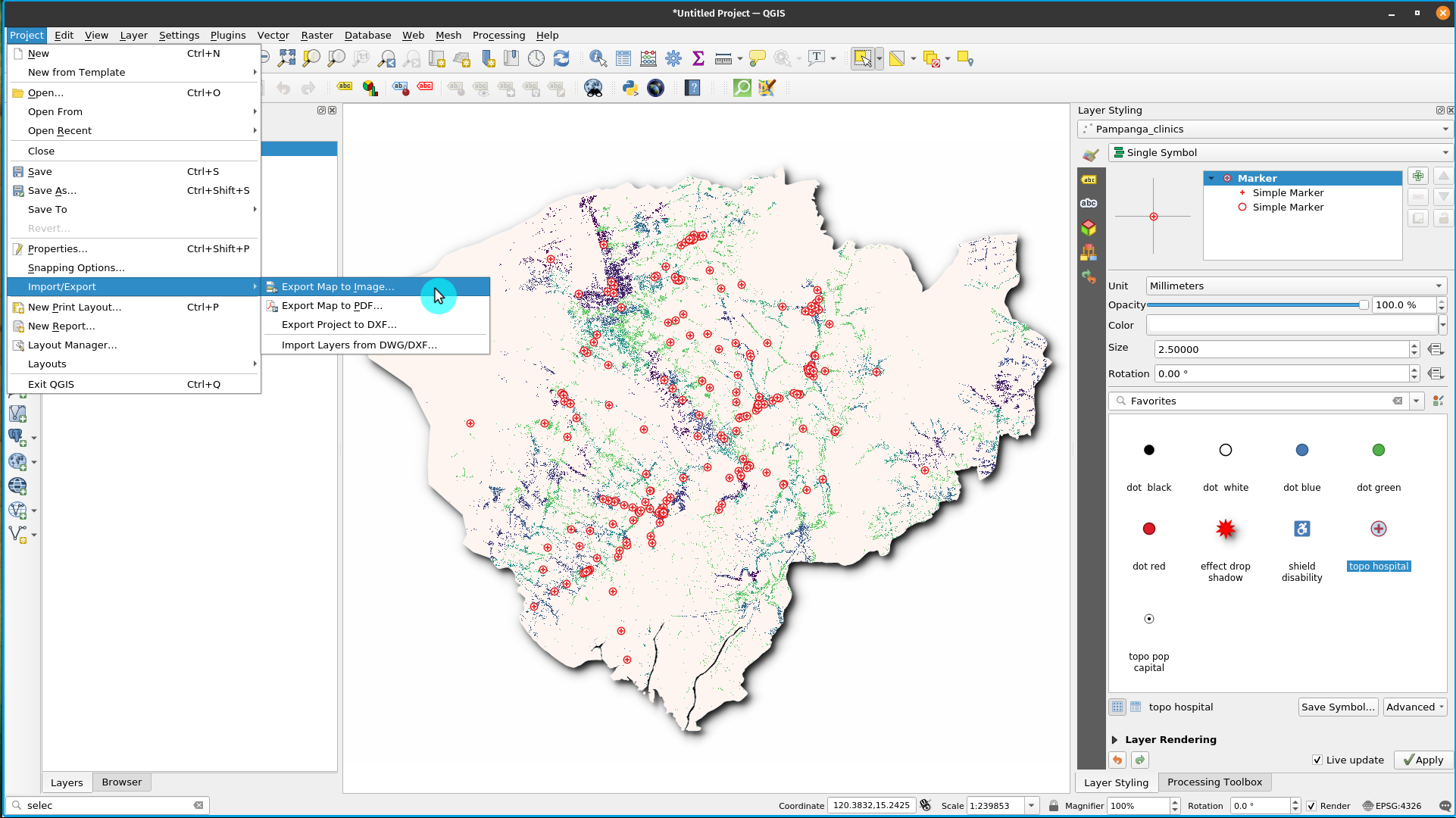This screenshot has width=1456, height=818.
Task: Clear the layer search box showing selec
Action: tap(198, 805)
